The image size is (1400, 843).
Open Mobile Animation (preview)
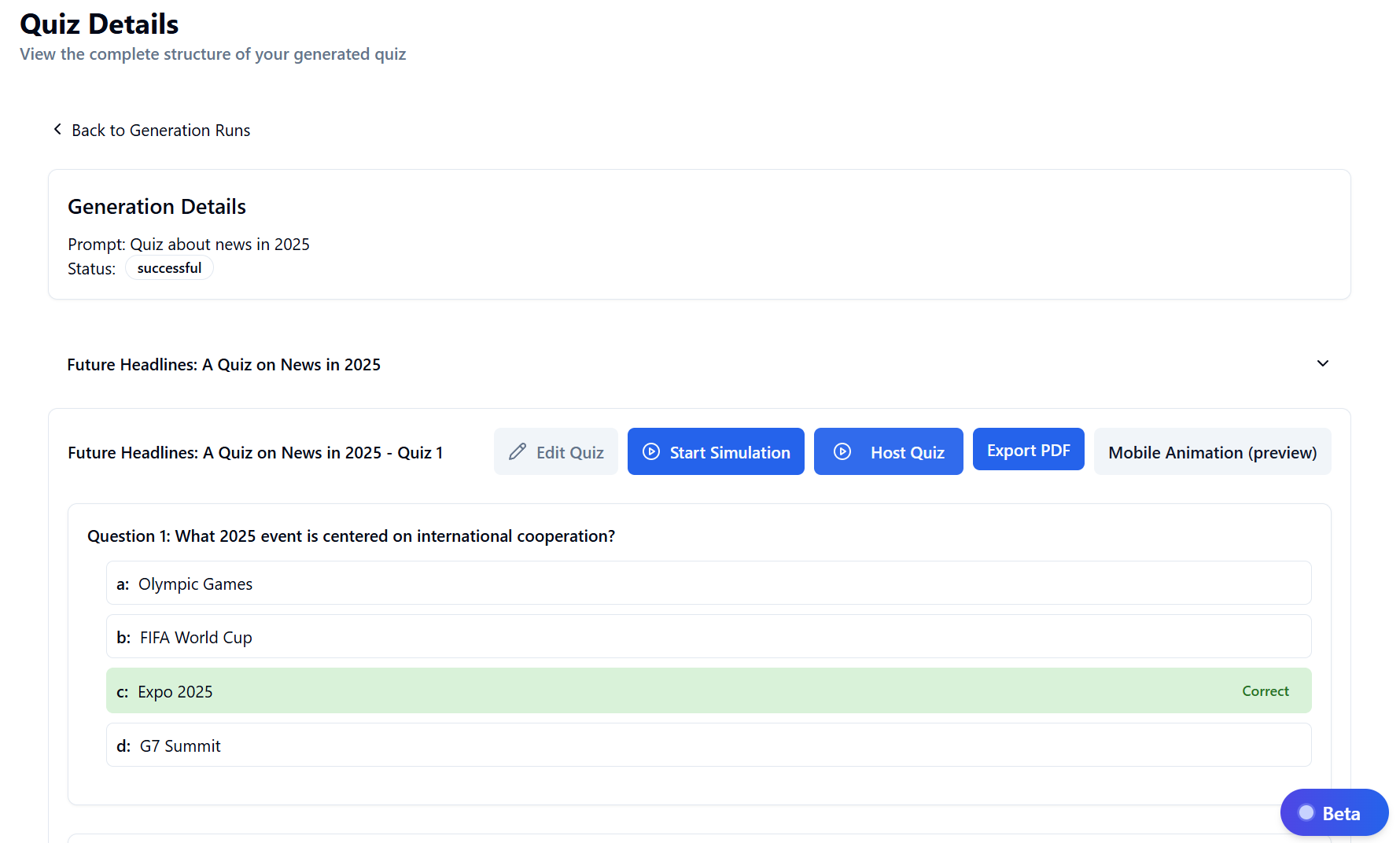tap(1213, 451)
